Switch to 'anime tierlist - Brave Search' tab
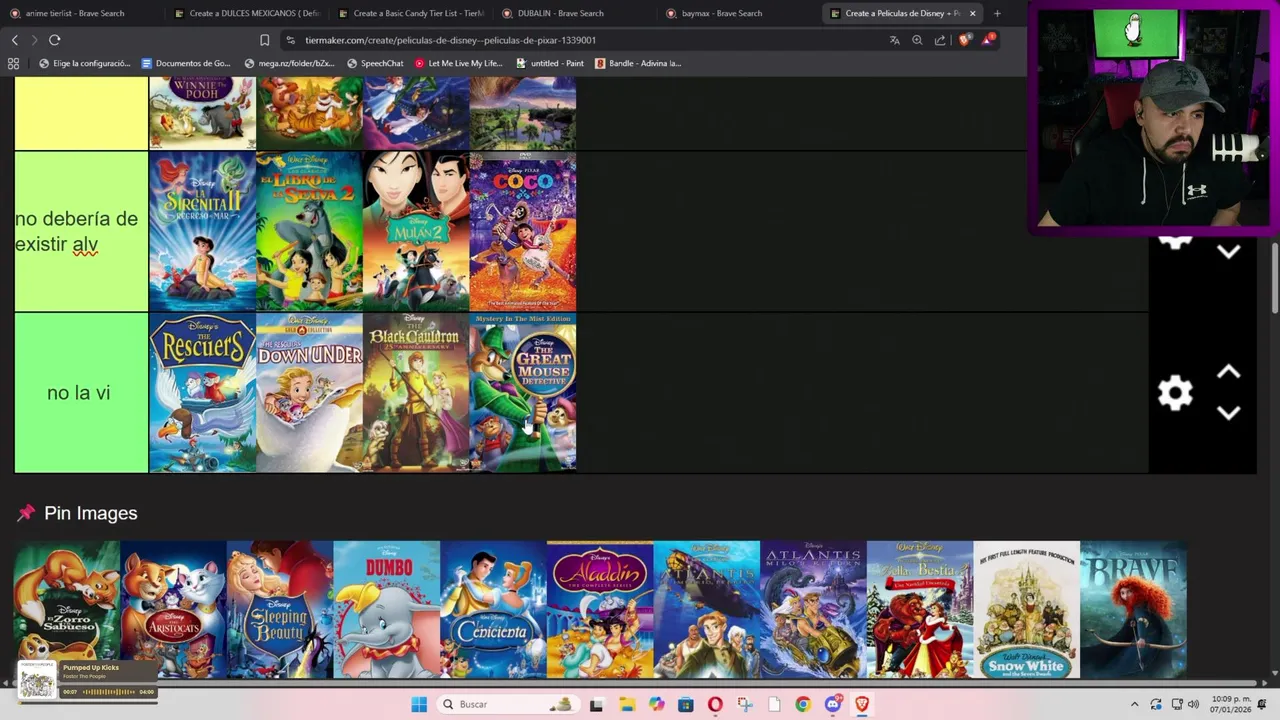The width and height of the screenshot is (1280, 720). pyautogui.click(x=76, y=13)
